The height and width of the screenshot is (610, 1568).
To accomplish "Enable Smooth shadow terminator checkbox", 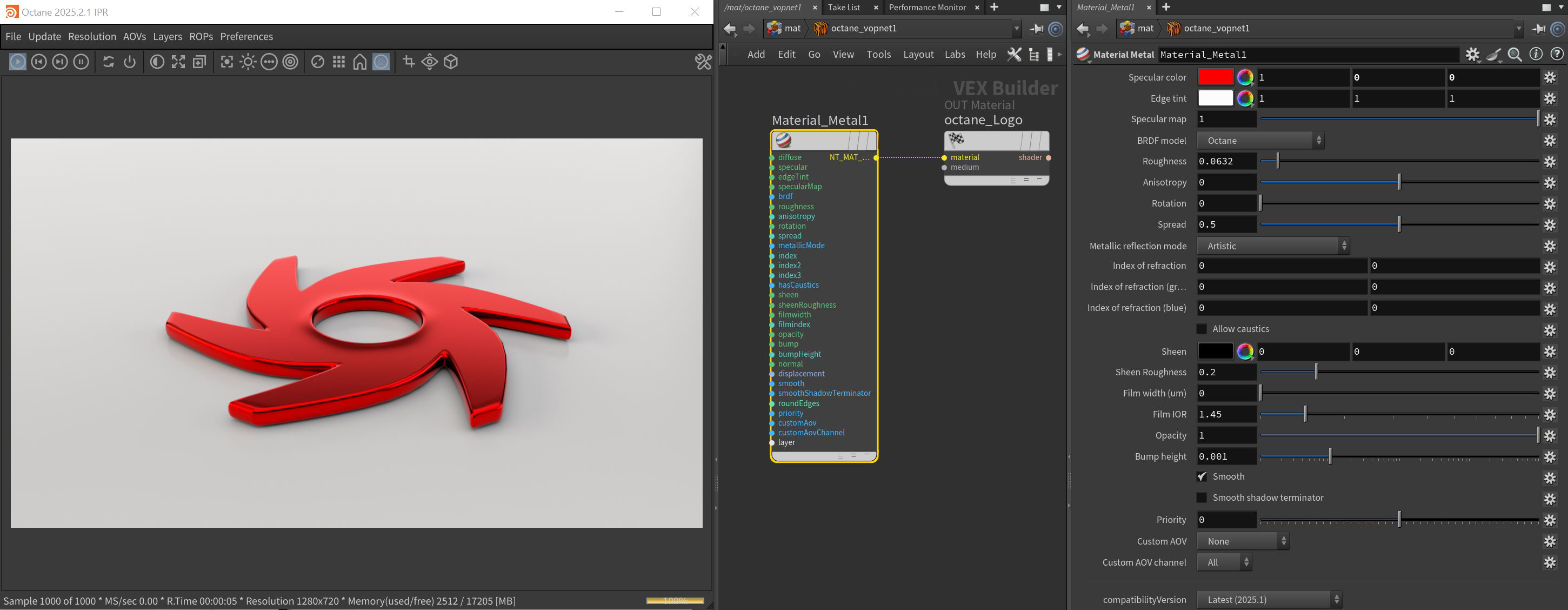I will (1202, 498).
